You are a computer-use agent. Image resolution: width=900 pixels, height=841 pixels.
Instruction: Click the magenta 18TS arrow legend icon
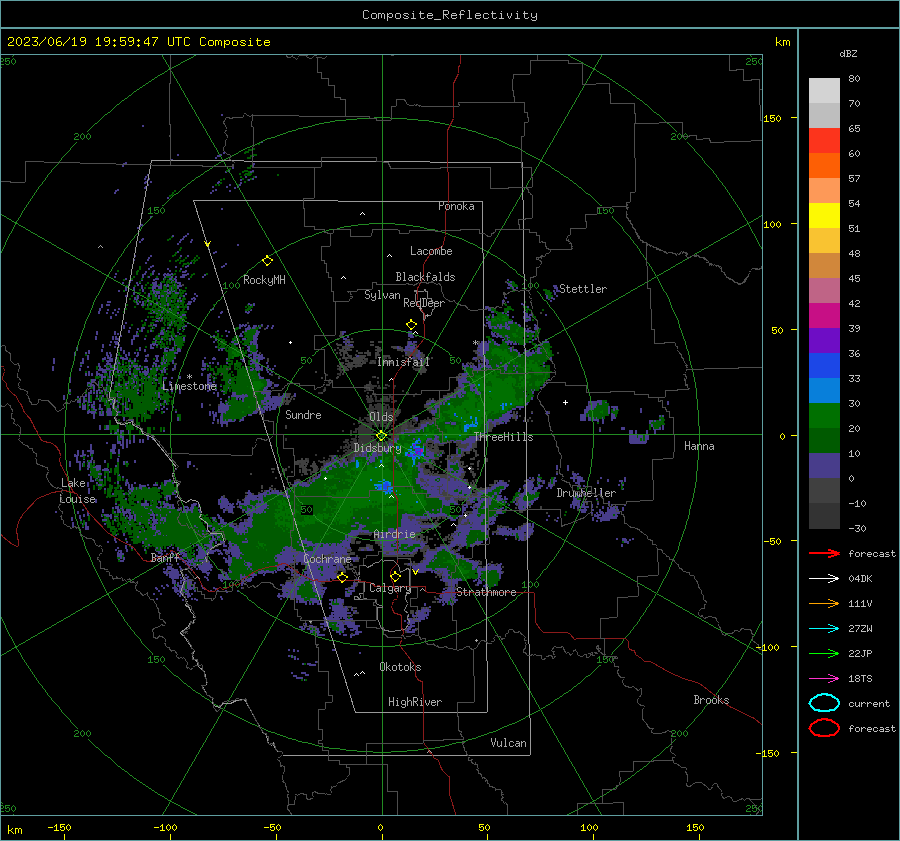click(x=824, y=679)
